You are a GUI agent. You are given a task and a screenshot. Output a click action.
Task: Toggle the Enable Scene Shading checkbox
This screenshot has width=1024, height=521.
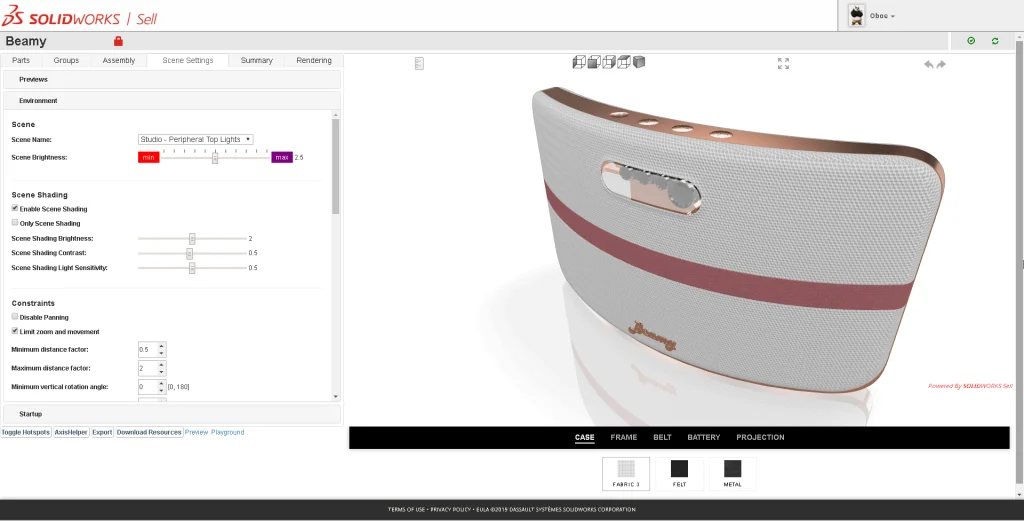15,208
